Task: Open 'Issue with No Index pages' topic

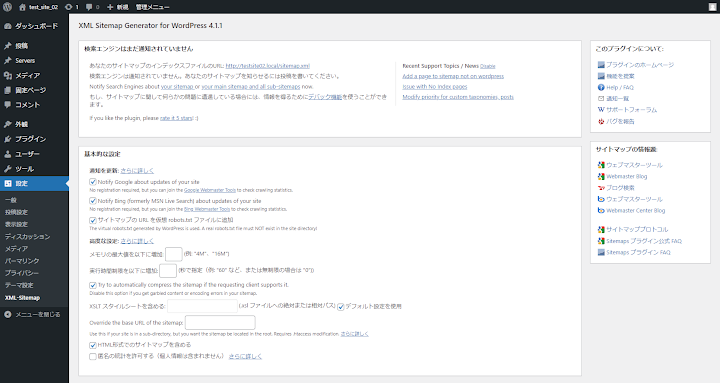Action: pyautogui.click(x=435, y=86)
